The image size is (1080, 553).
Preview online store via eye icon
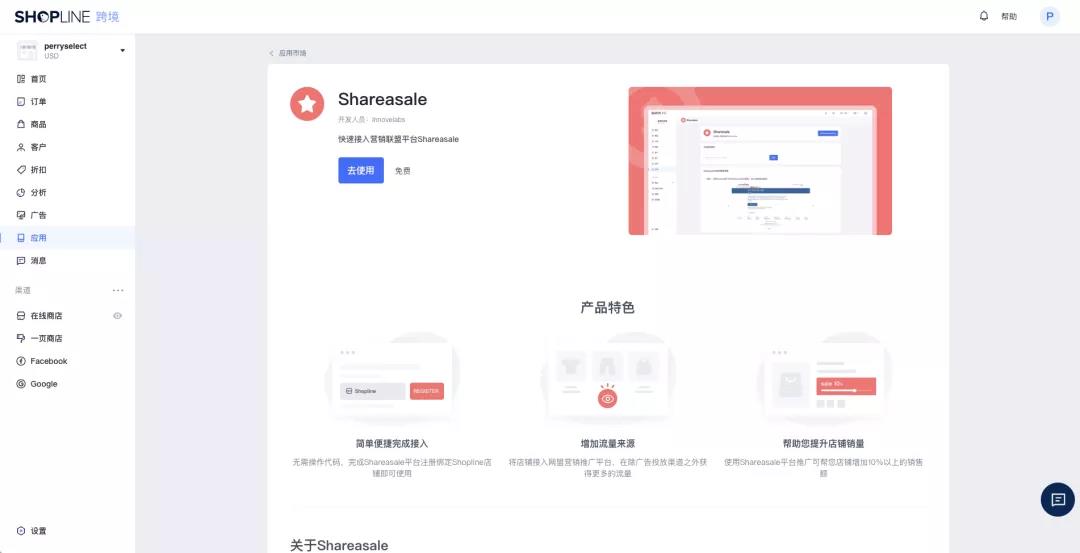click(117, 316)
